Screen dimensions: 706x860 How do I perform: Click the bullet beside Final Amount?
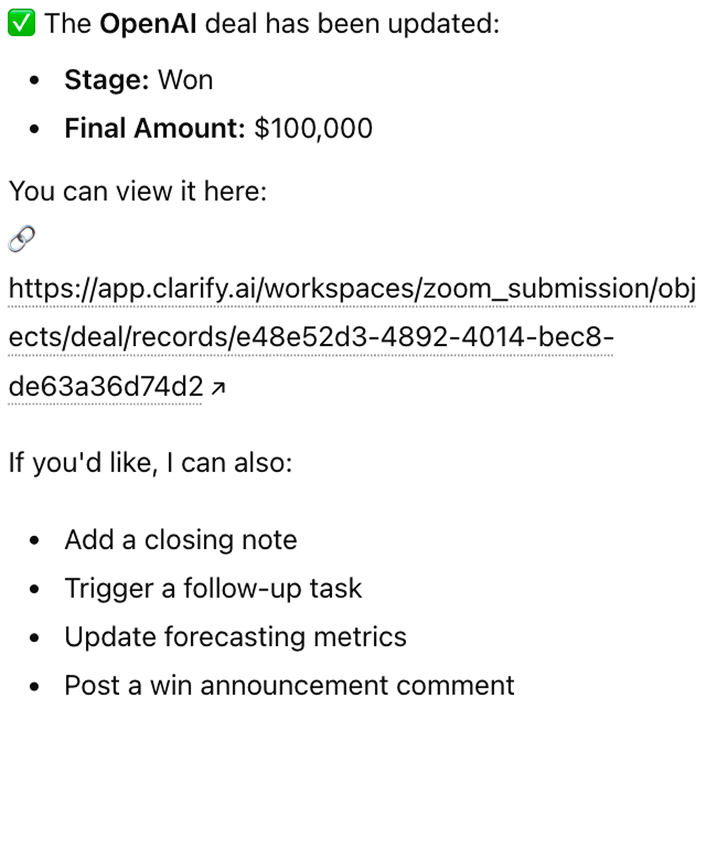[x=35, y=129]
